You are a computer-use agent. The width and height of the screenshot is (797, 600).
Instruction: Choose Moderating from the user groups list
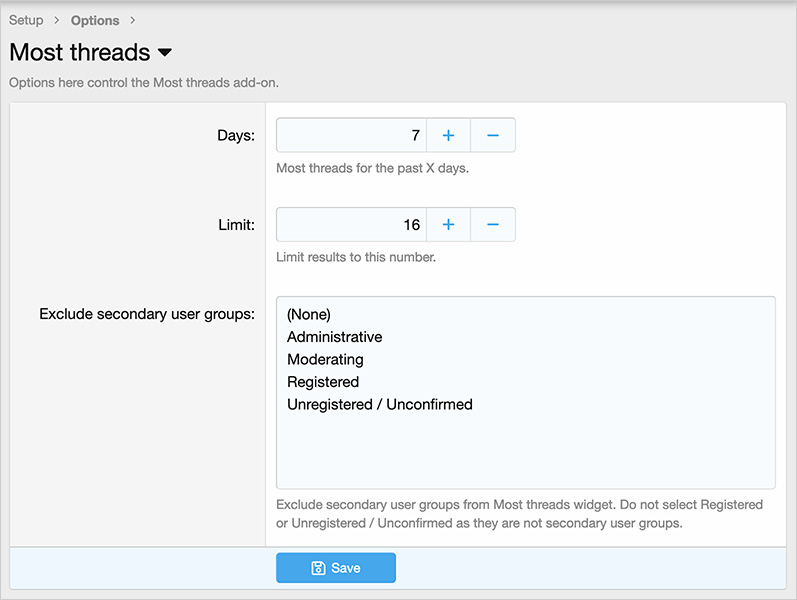pos(325,359)
